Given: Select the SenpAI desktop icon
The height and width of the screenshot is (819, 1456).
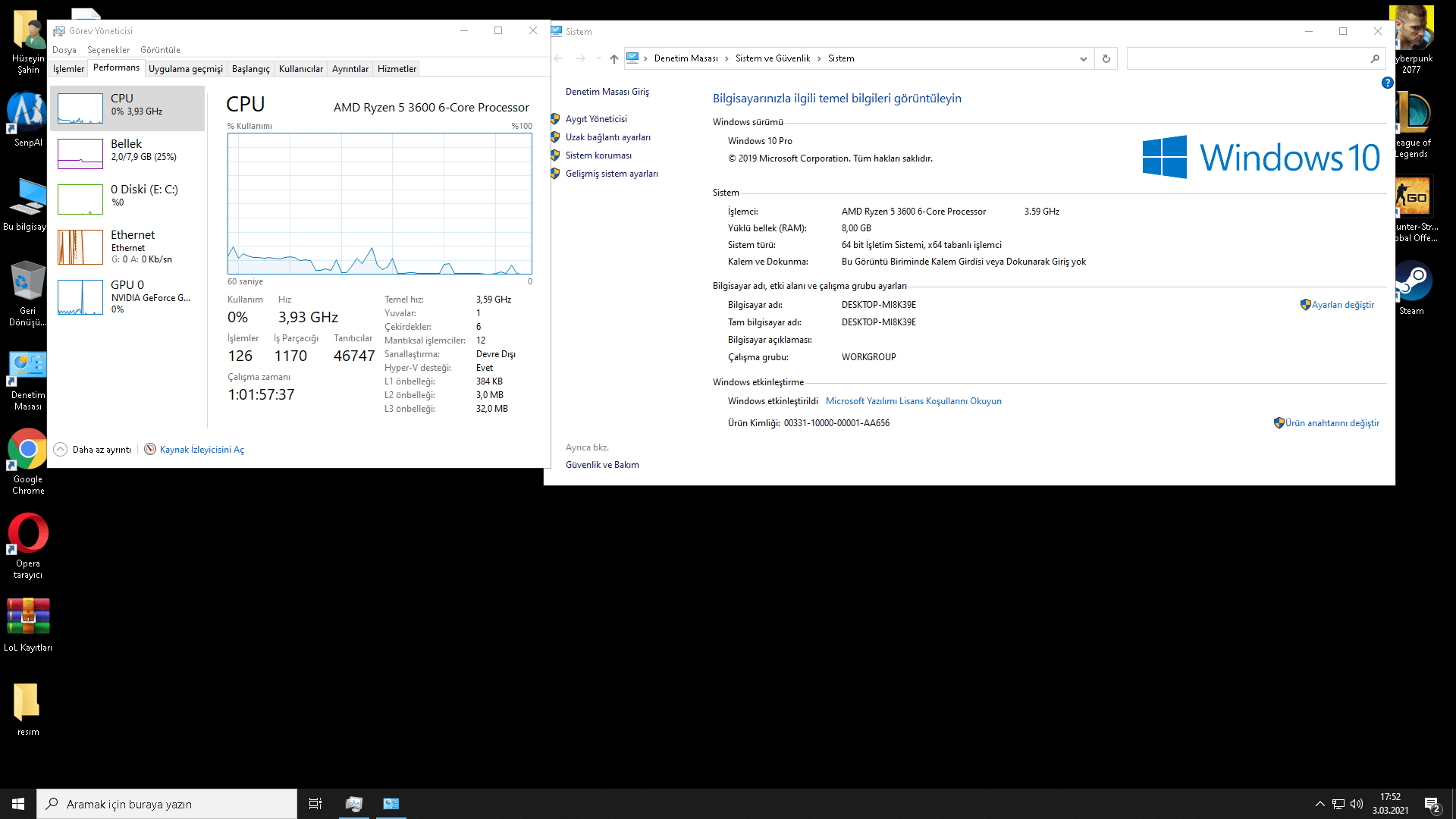Looking at the screenshot, I should click(28, 119).
